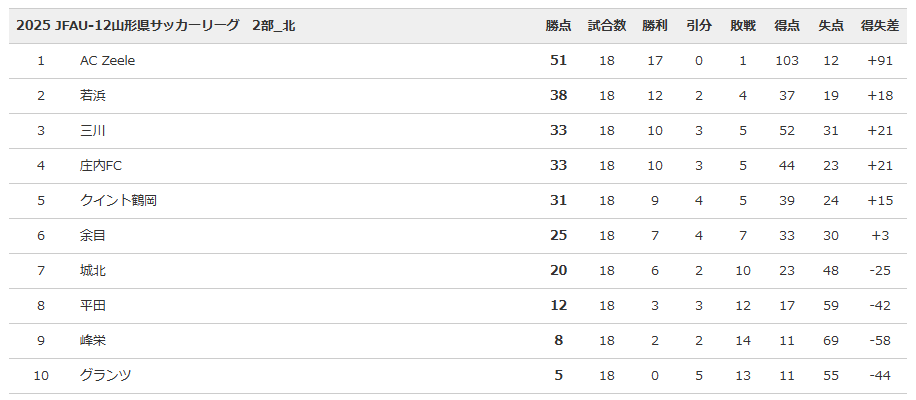This screenshot has width=916, height=400.
Task: Click the 余目 team name
Action: point(93,236)
